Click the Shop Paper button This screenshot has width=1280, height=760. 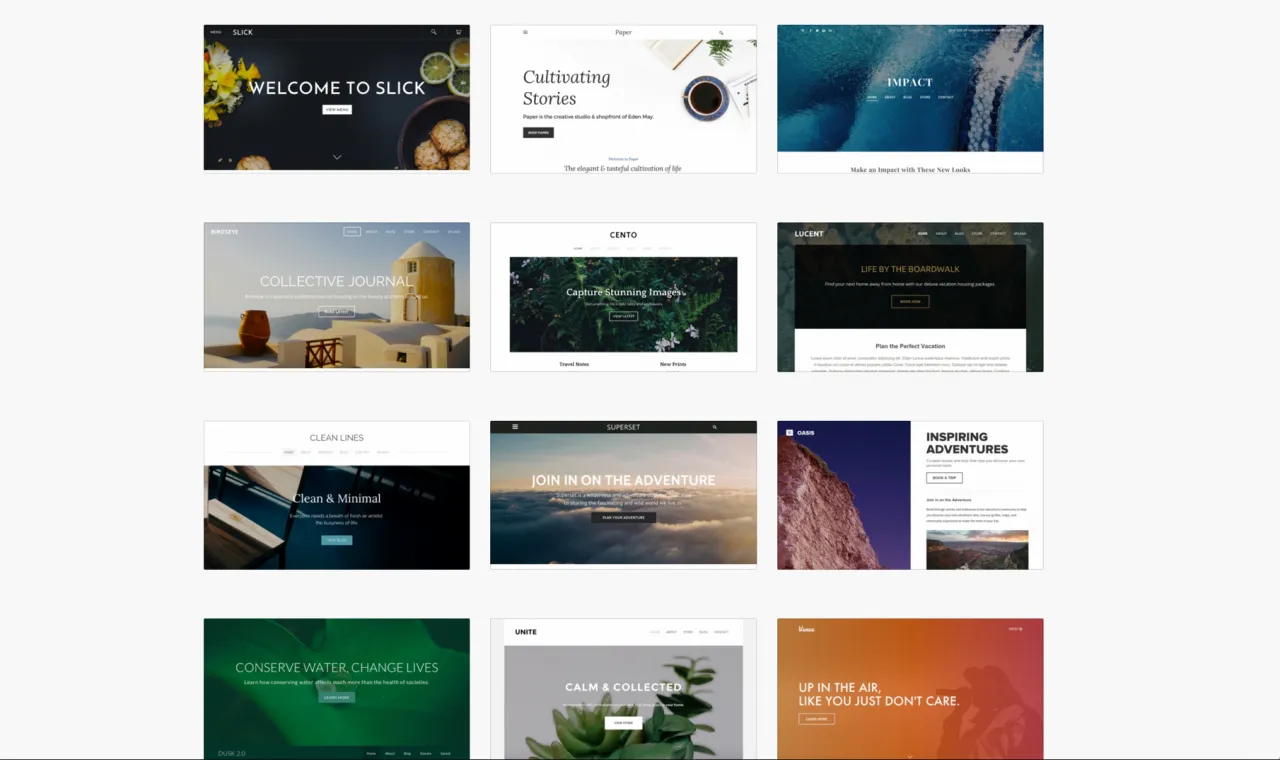click(538, 132)
